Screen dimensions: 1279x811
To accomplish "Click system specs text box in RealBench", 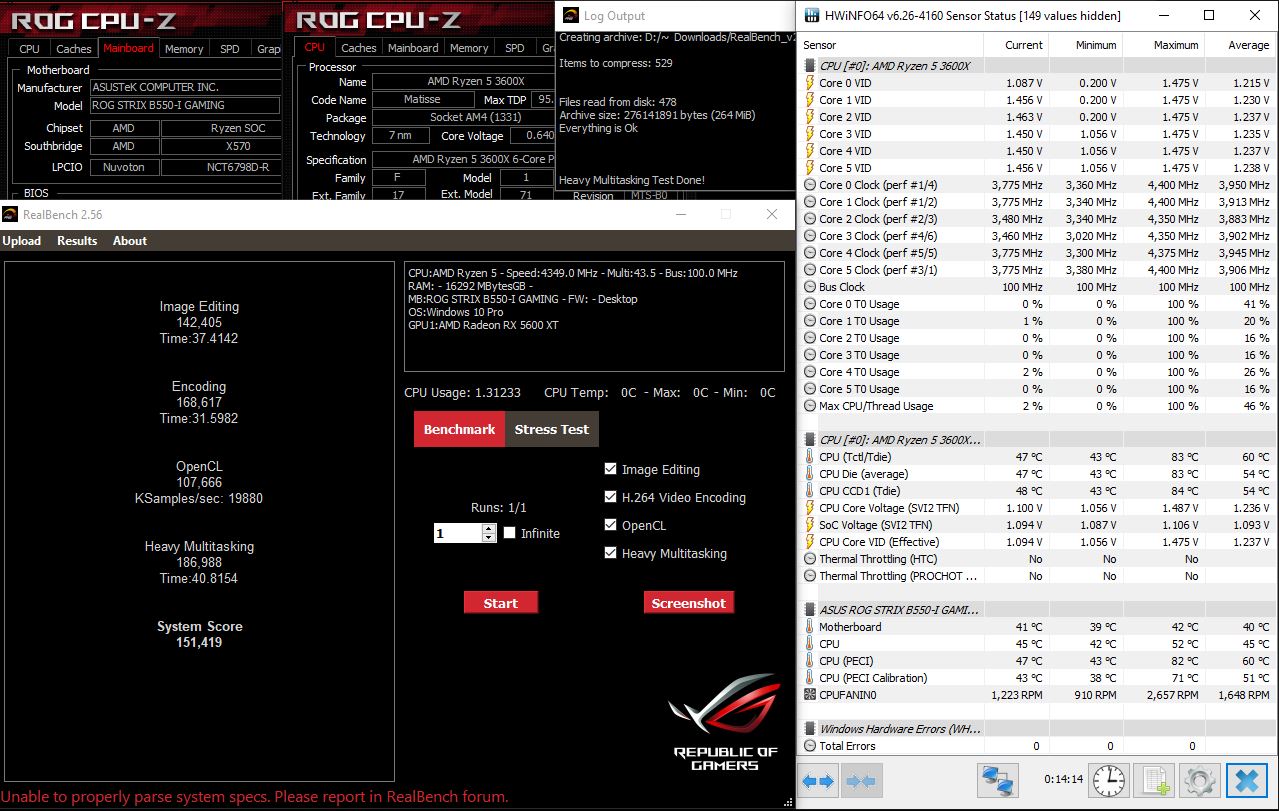I will (x=594, y=317).
